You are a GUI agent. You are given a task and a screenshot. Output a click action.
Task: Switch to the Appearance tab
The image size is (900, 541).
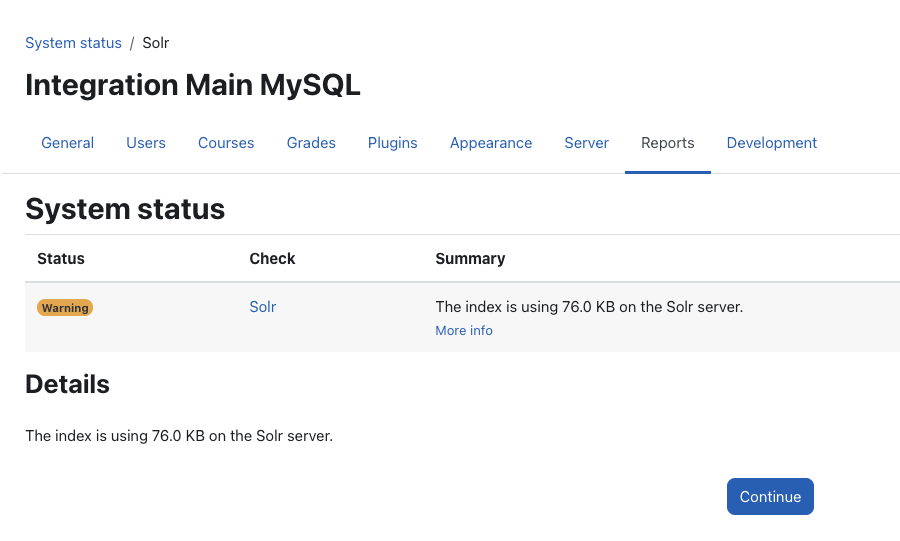pos(491,143)
